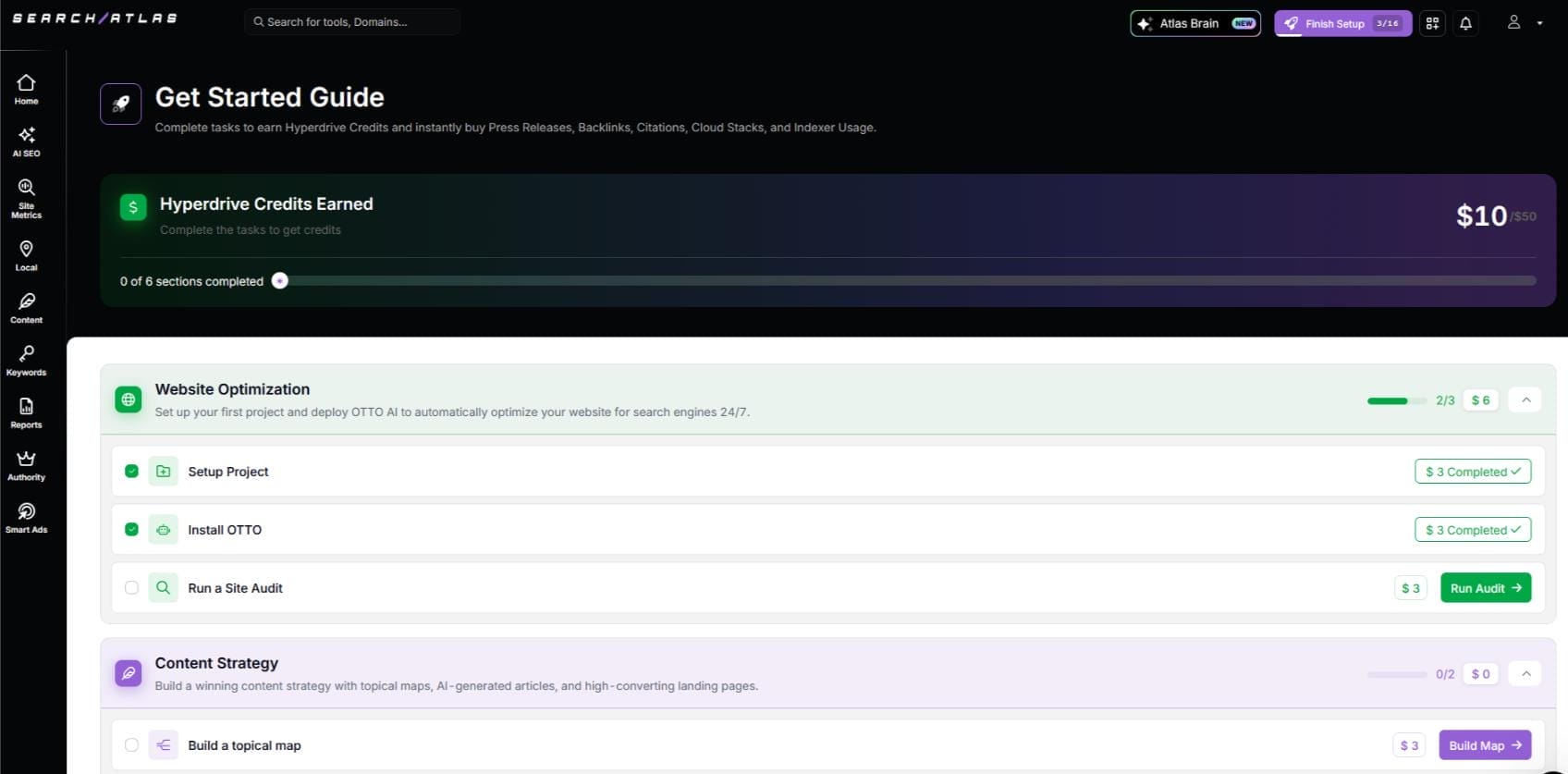Open the account dropdown arrow
This screenshot has height=774, width=1568.
pos(1539,23)
